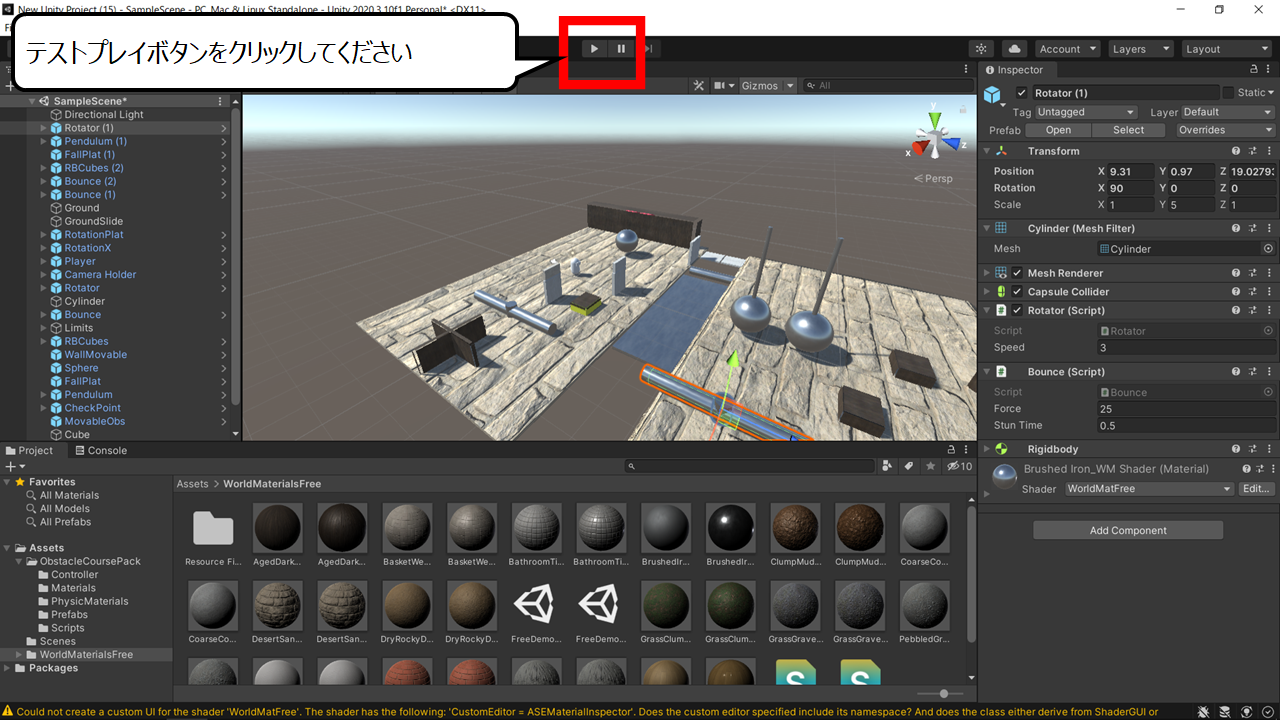
Task: Open the Layers dropdown
Action: coord(1139,49)
